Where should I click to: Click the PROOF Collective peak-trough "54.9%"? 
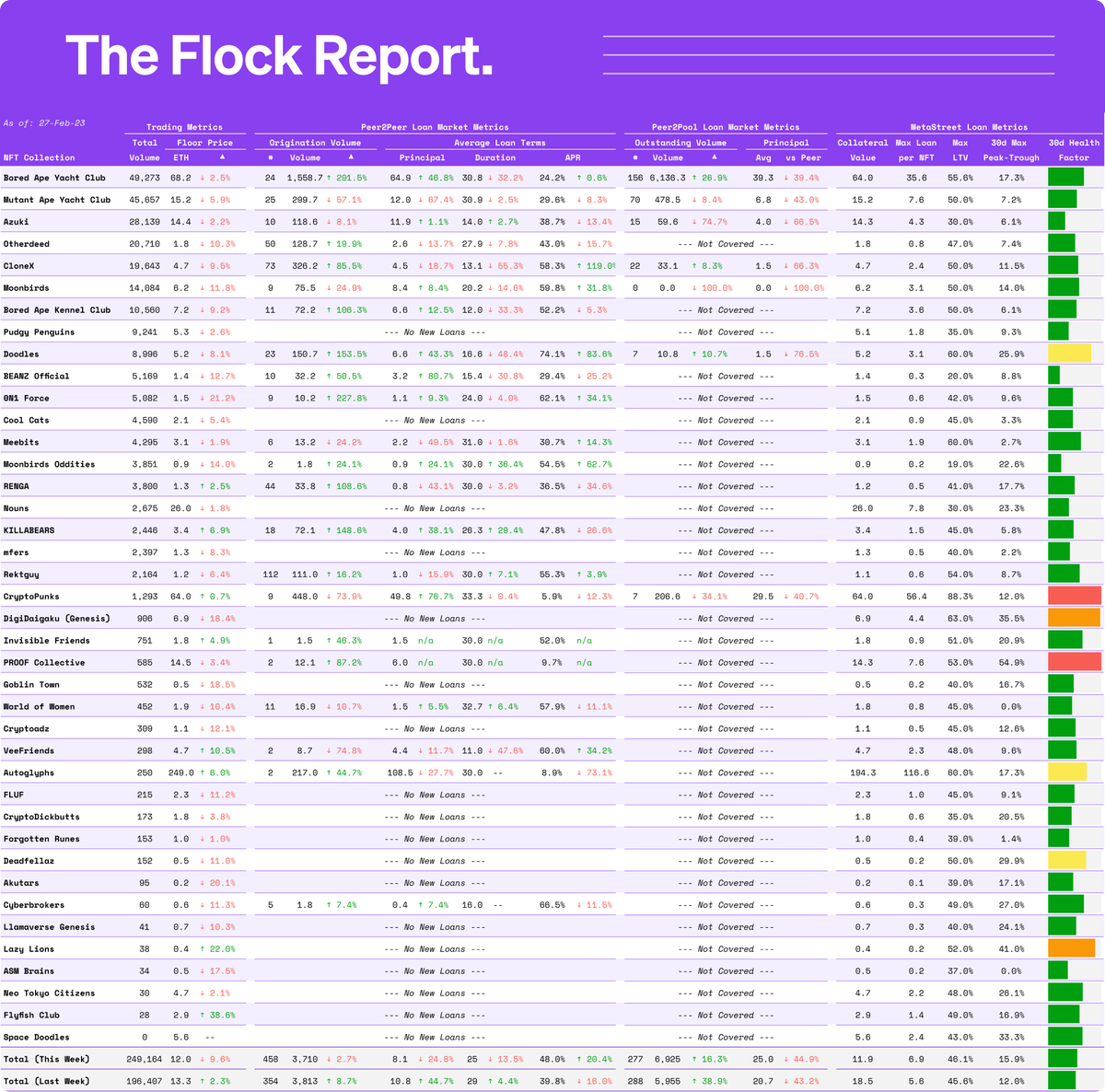tap(1010, 663)
